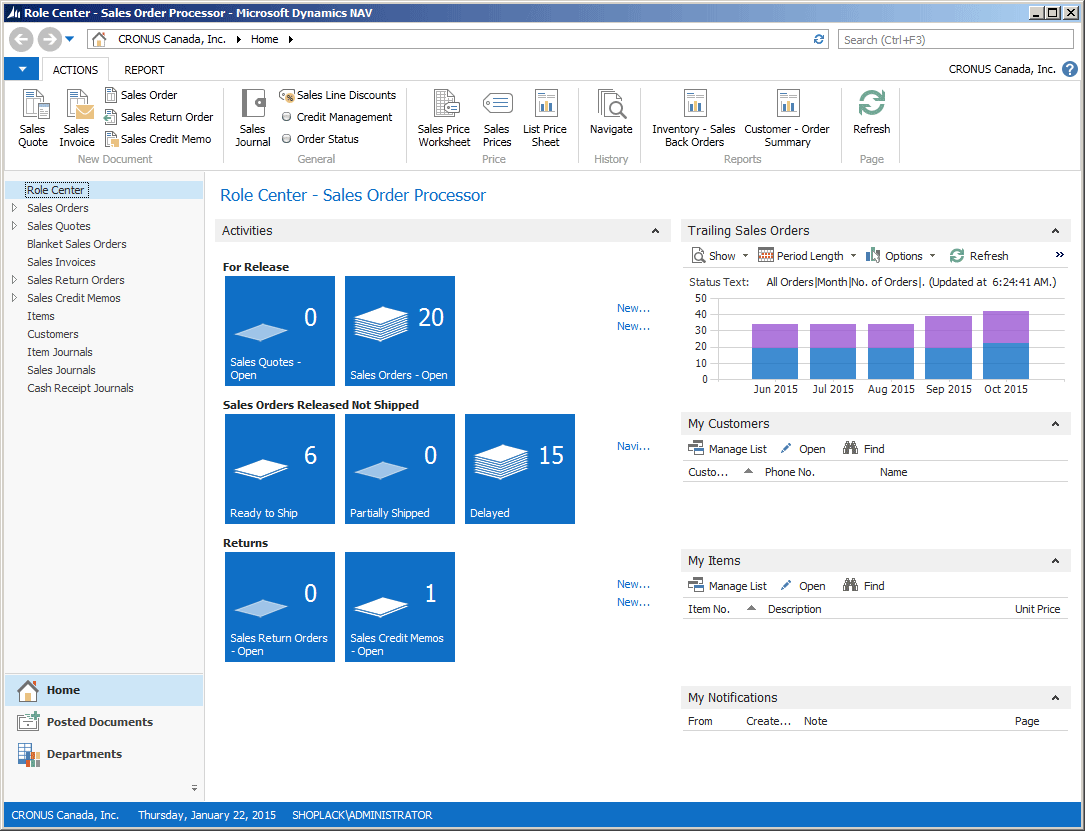Open the Delayed orders tile
The width and height of the screenshot is (1085, 831).
click(x=520, y=468)
